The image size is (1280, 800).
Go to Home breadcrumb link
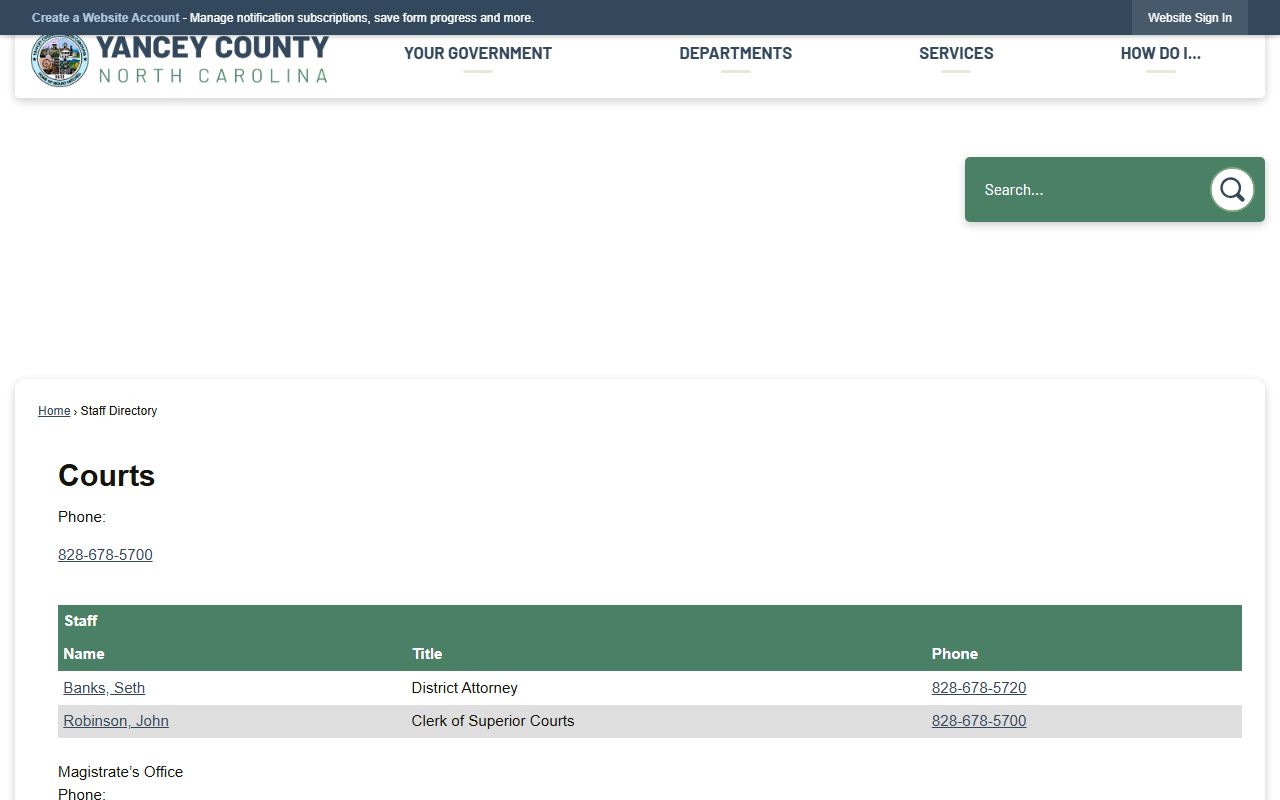pyautogui.click(x=54, y=411)
